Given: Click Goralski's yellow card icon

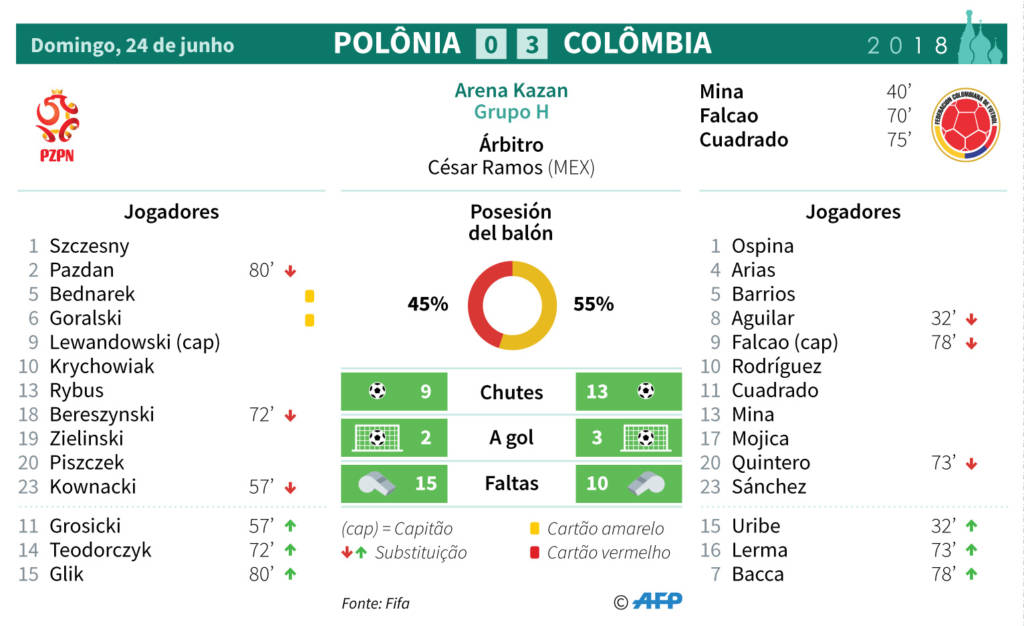Looking at the screenshot, I should (x=310, y=320).
